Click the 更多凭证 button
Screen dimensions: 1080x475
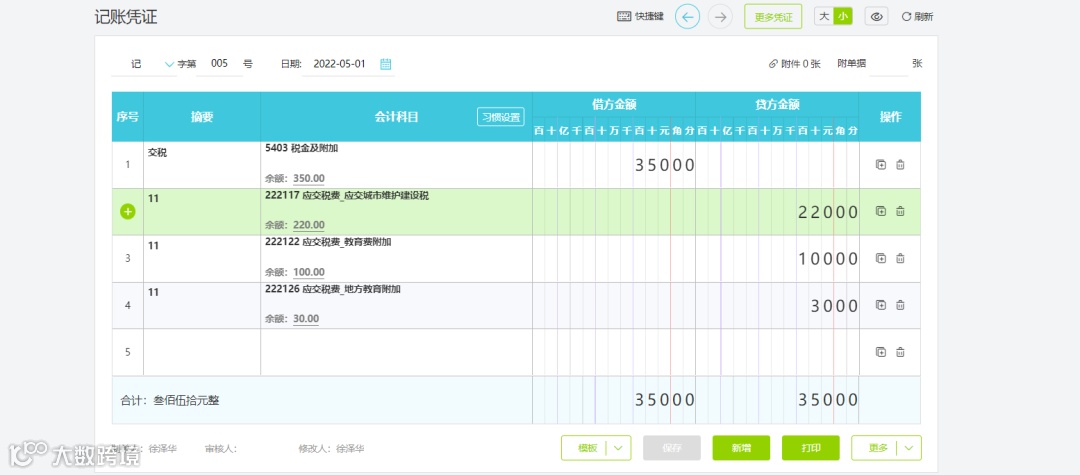tap(773, 17)
